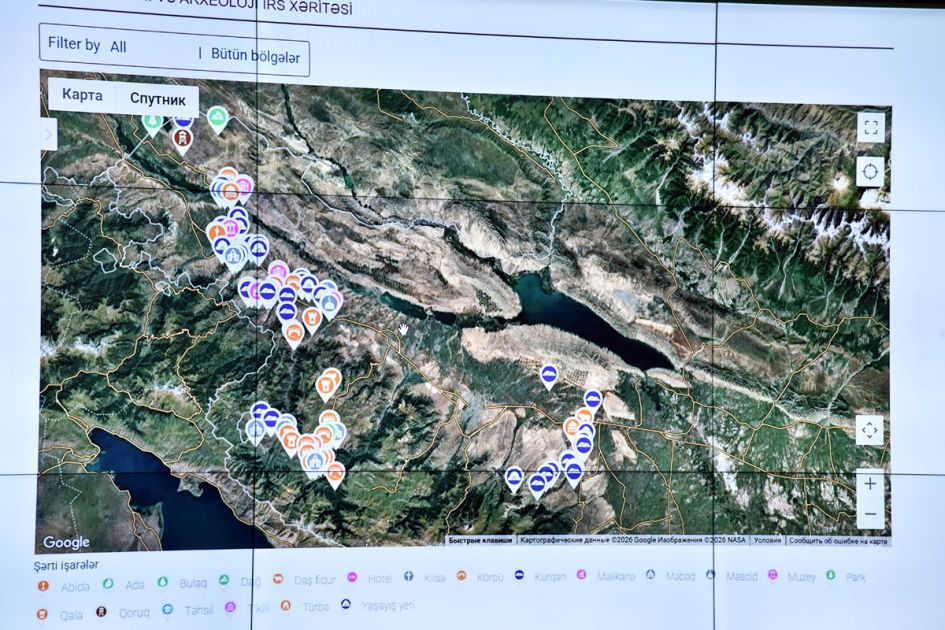Click Сообщить об ошибке на карте link

coord(838,541)
